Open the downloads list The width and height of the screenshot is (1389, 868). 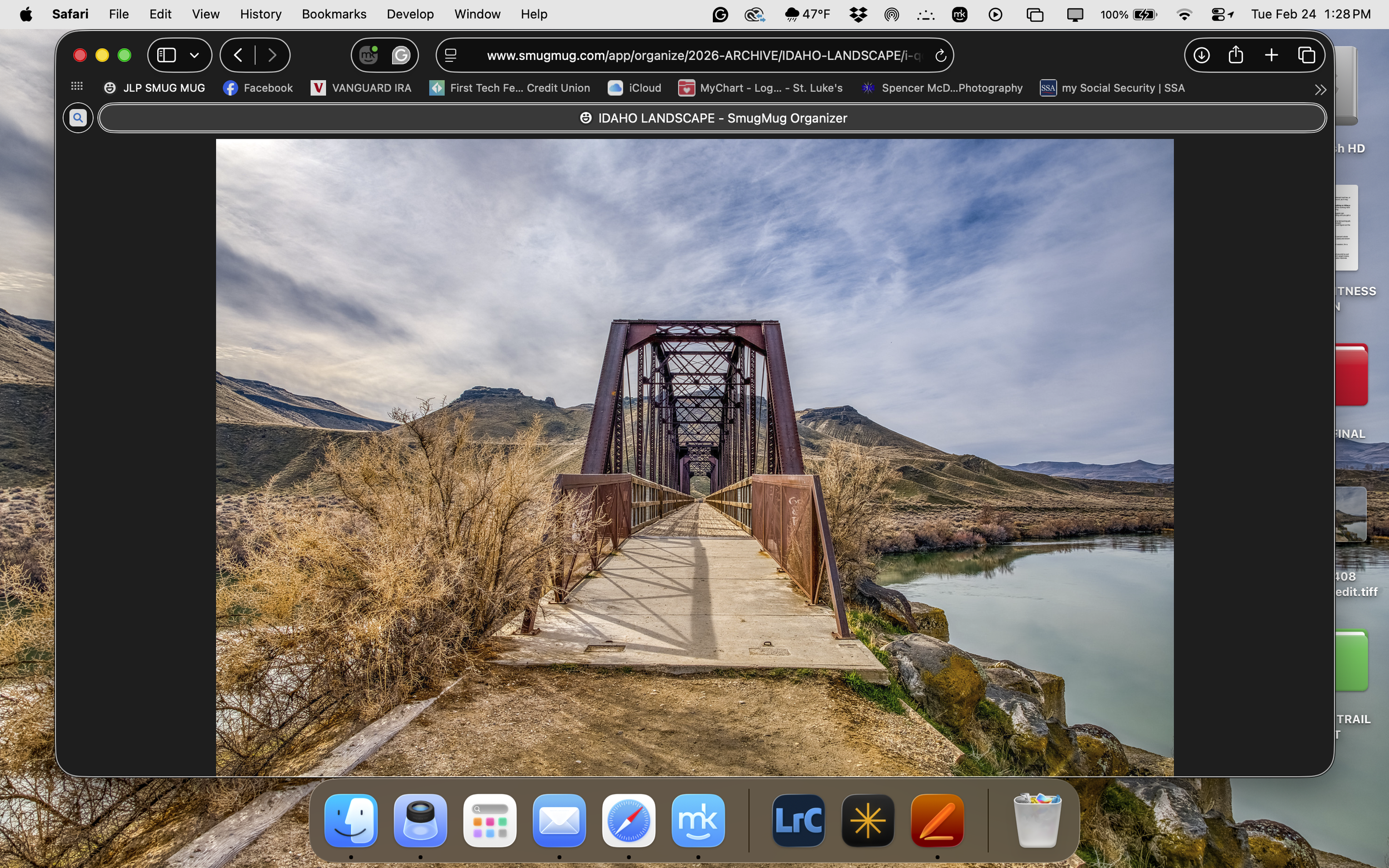click(x=1202, y=55)
